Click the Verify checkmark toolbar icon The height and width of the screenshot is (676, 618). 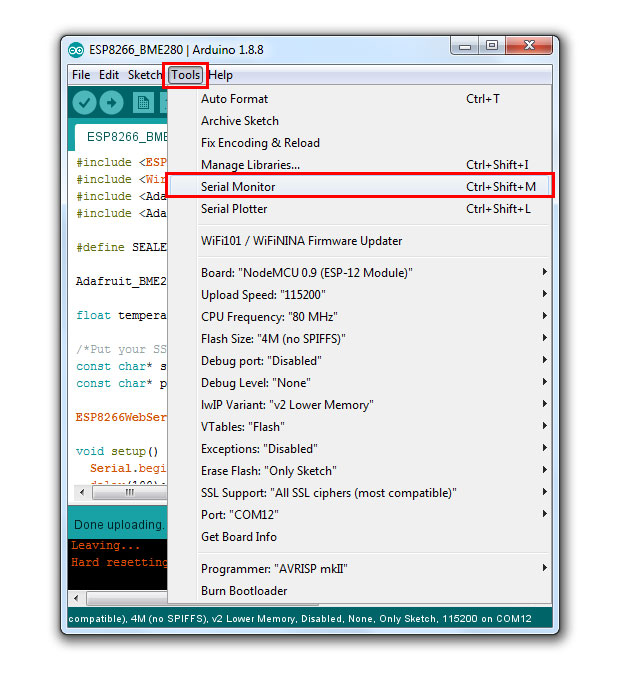[x=84, y=103]
